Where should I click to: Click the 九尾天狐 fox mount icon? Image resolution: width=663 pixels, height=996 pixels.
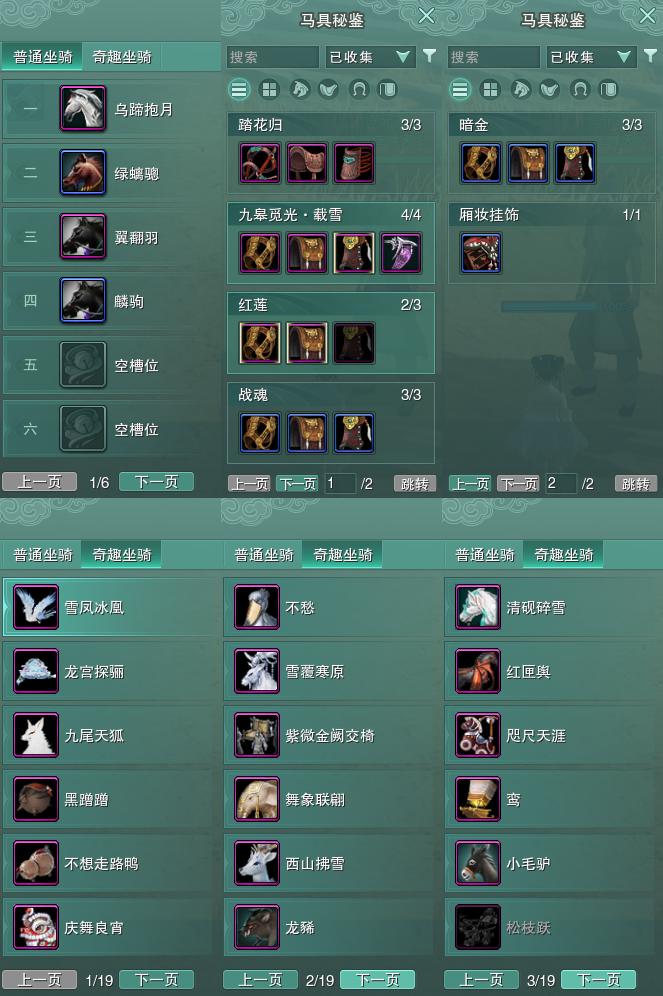[x=36, y=735]
